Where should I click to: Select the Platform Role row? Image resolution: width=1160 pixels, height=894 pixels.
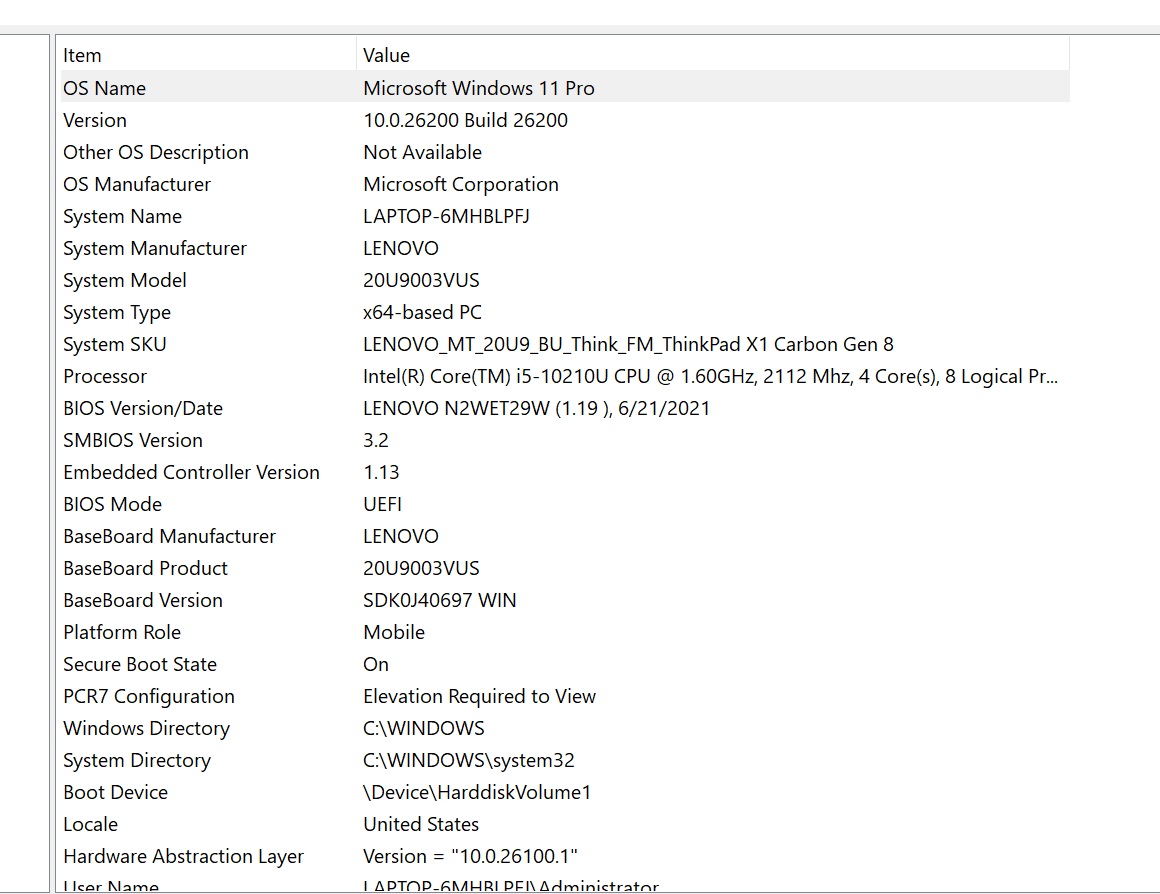[564, 632]
